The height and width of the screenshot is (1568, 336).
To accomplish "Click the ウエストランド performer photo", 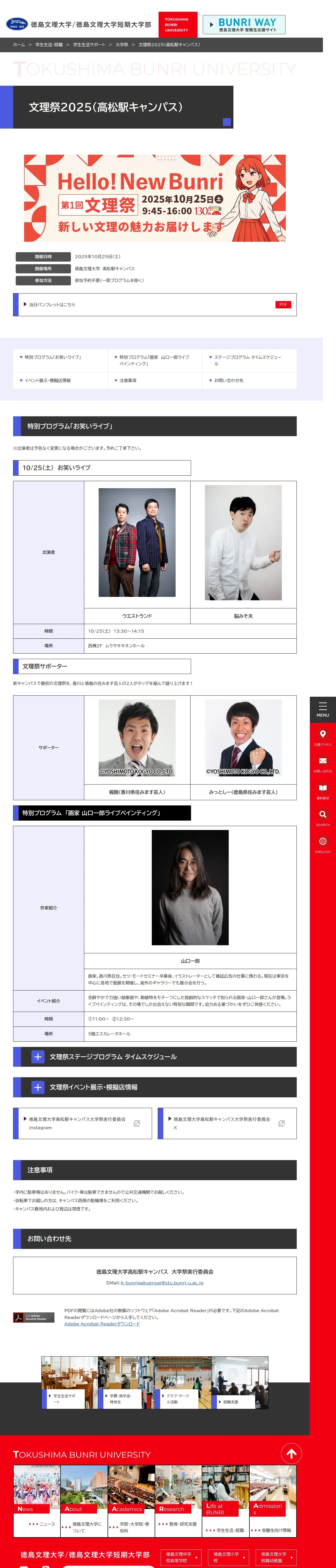I will 137,542.
